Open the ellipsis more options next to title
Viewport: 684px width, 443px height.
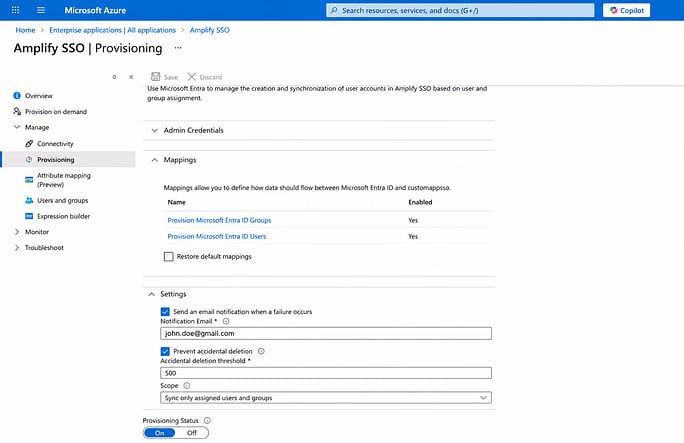(178, 48)
